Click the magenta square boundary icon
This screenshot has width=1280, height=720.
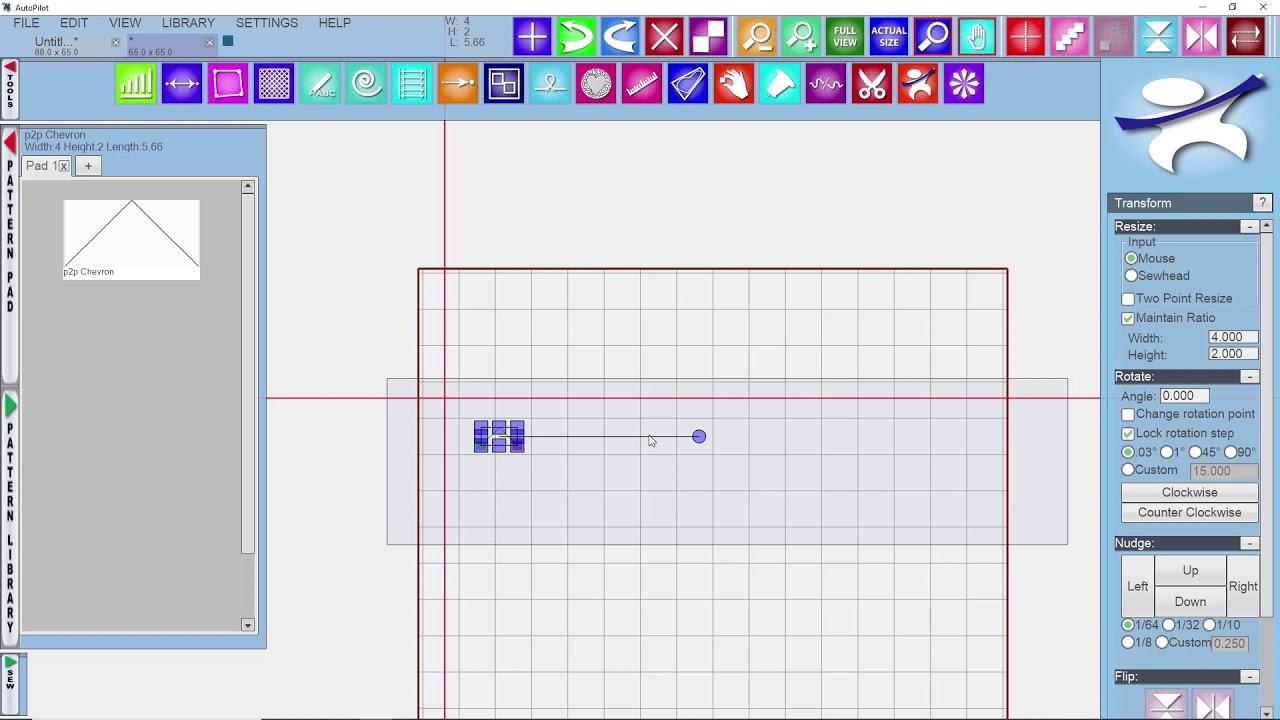click(227, 84)
